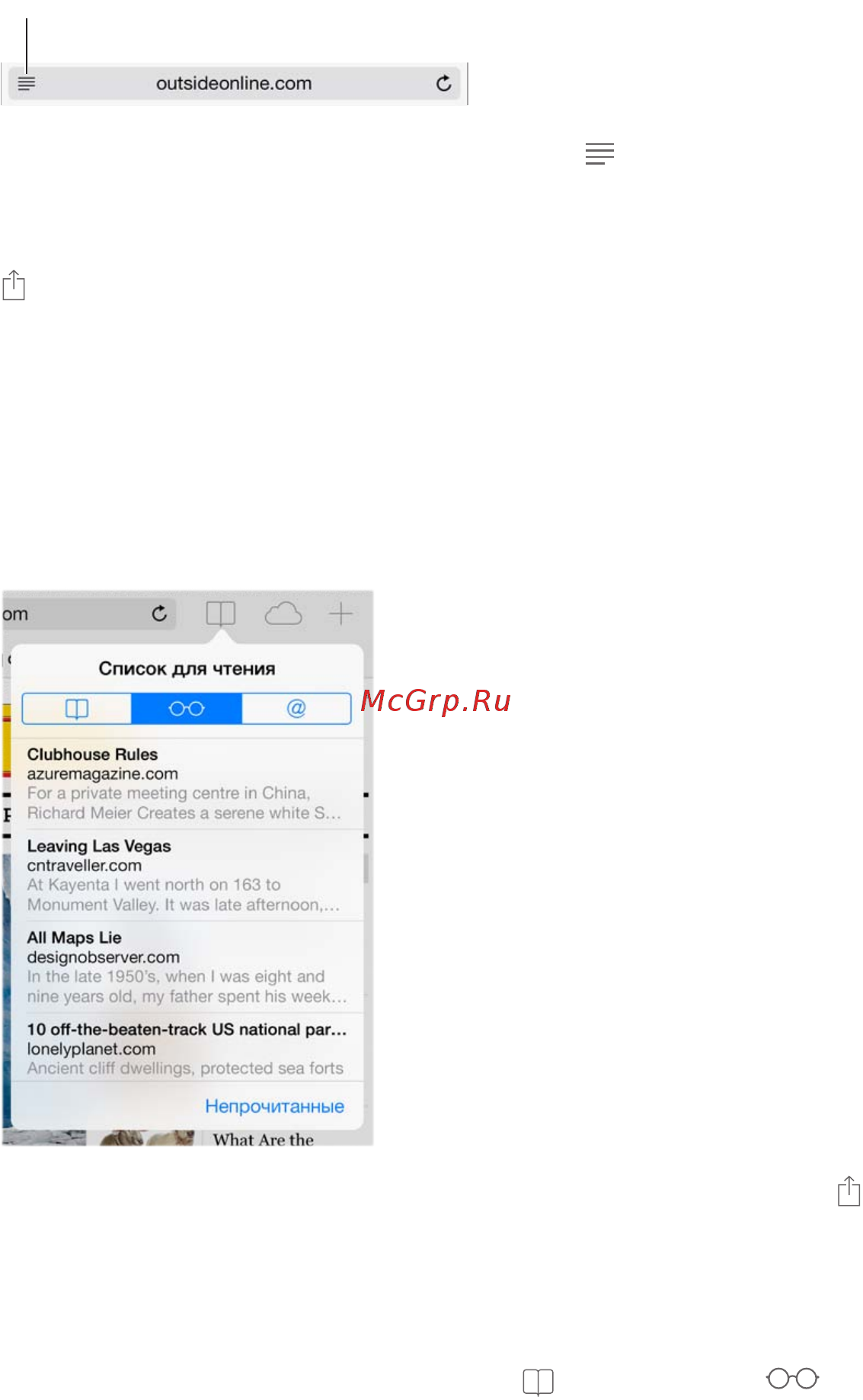This screenshot has height=1400, width=863.
Task: Select the Reading List glasses tab
Action: click(187, 709)
